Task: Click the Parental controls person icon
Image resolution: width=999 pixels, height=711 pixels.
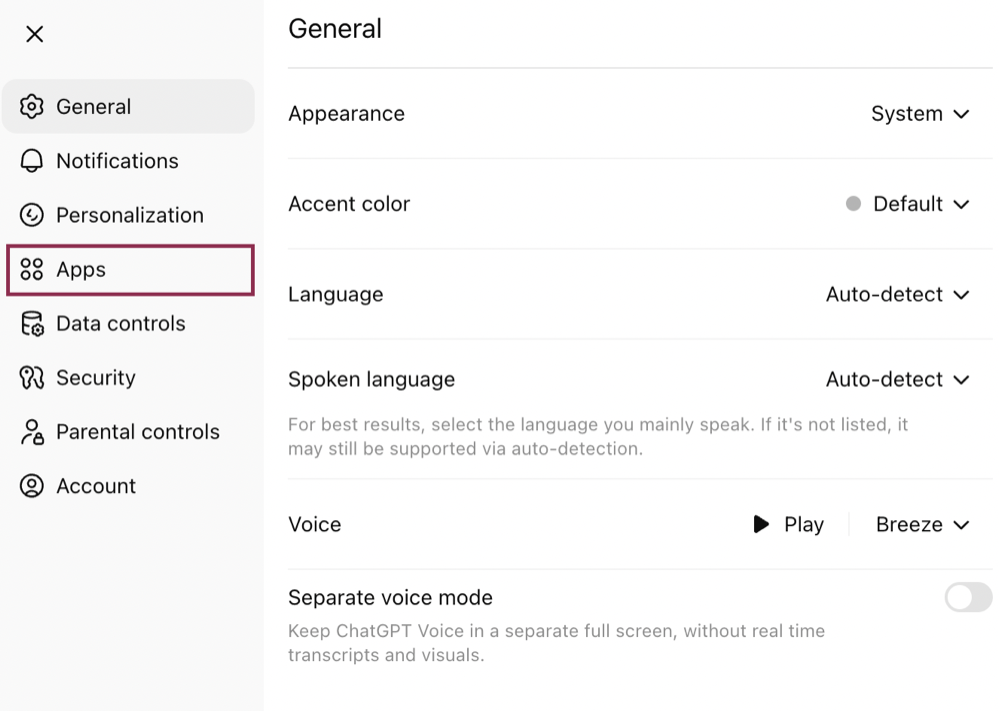Action: tap(32, 432)
